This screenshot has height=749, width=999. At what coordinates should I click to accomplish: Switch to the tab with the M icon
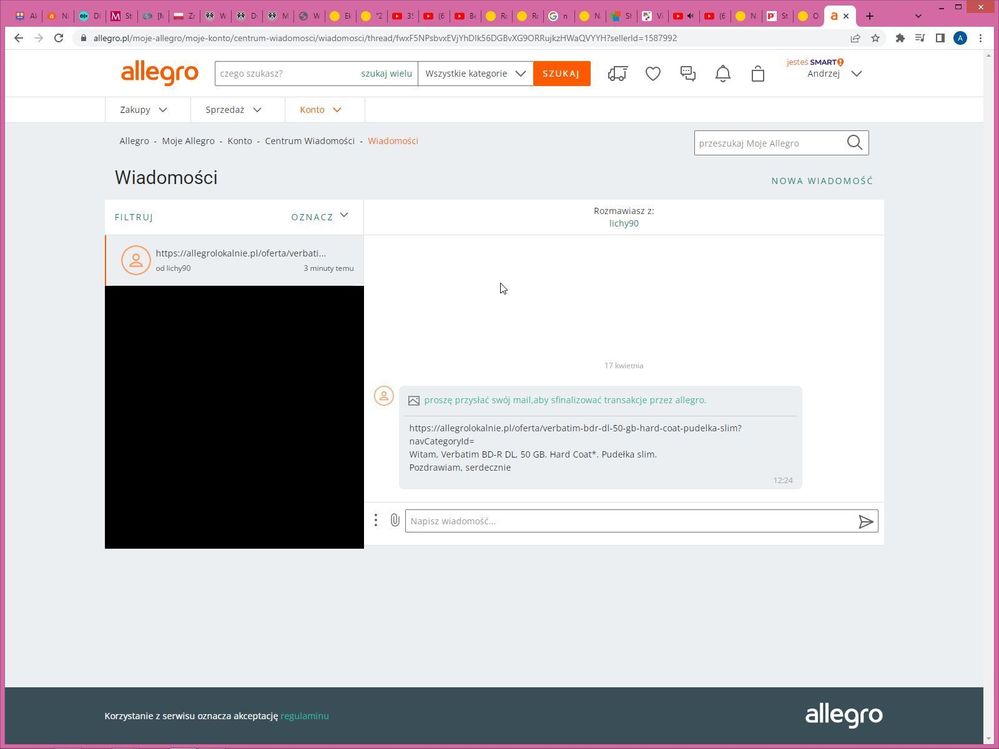120,16
